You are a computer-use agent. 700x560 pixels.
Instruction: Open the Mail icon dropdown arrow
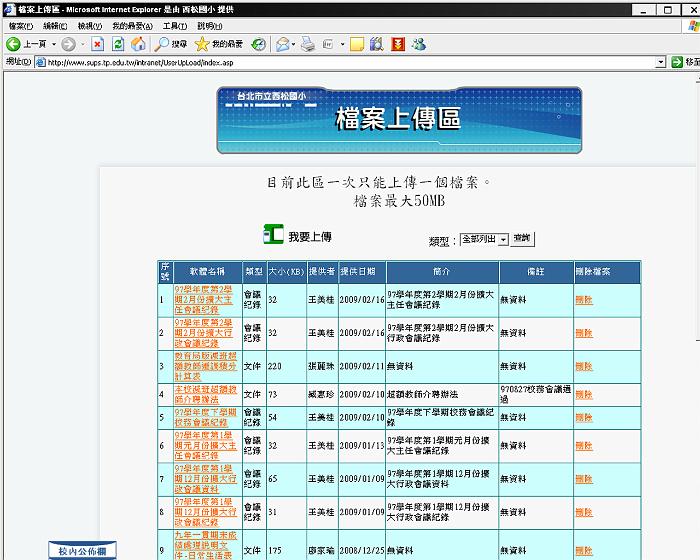293,44
